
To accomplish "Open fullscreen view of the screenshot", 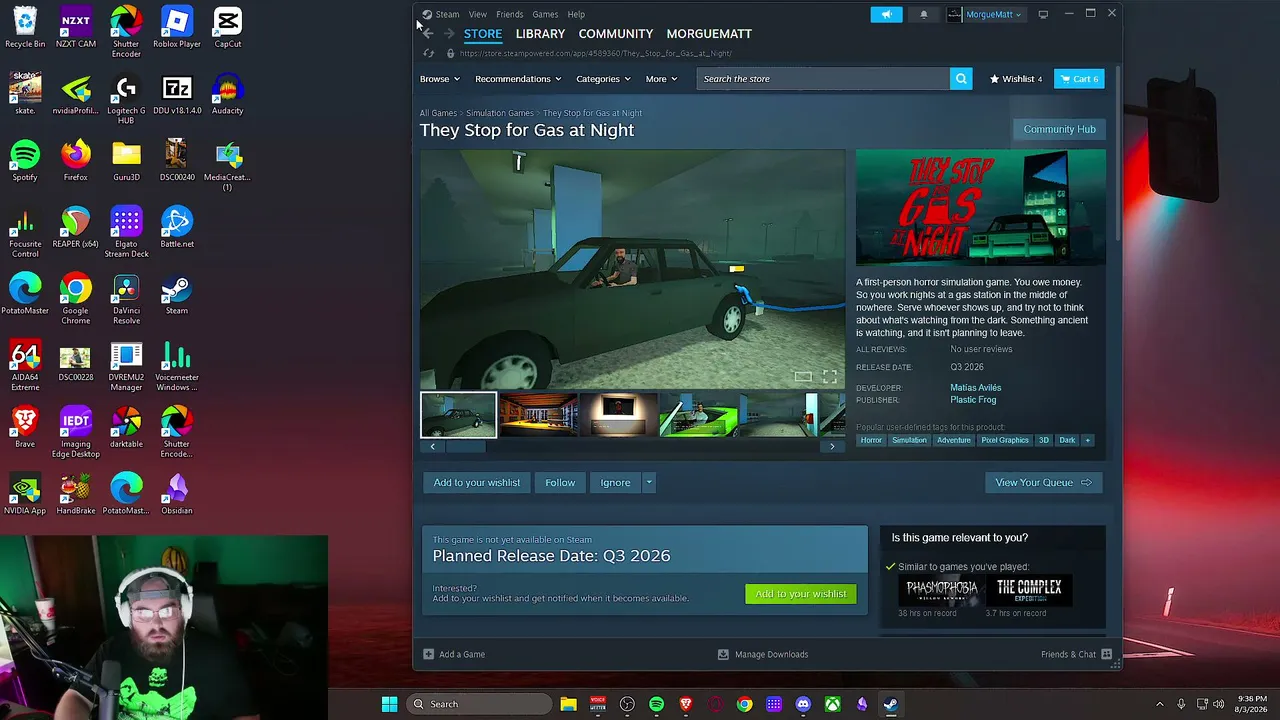I will pyautogui.click(x=829, y=376).
